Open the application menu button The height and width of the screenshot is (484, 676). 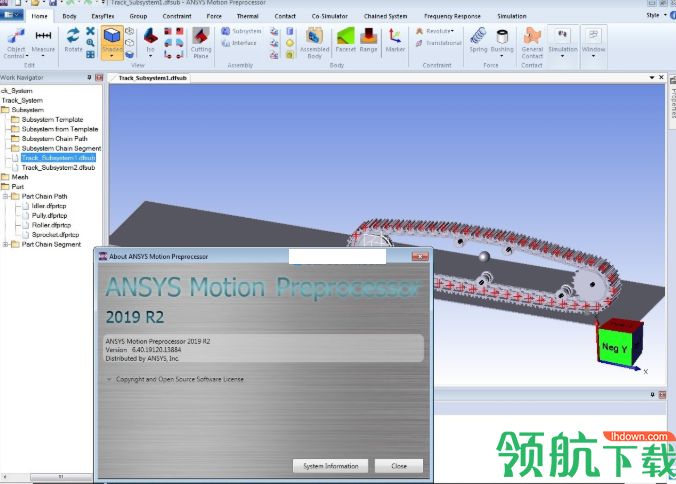click(x=12, y=15)
